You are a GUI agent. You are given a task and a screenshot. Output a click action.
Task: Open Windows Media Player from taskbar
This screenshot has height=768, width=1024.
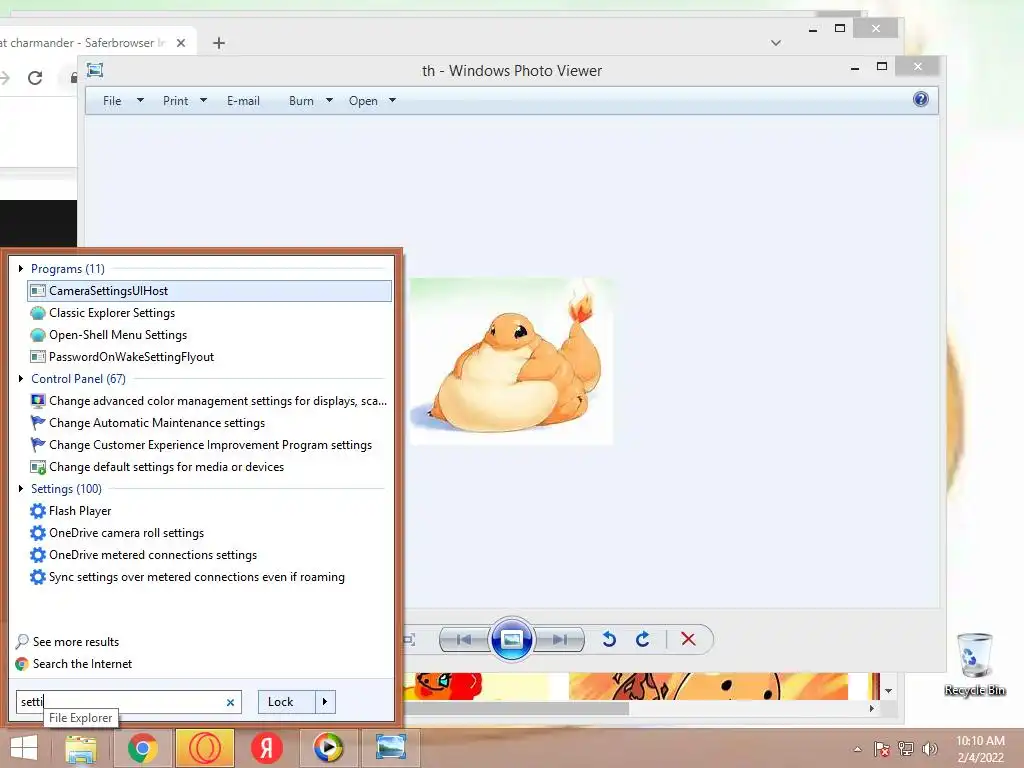[x=328, y=748]
